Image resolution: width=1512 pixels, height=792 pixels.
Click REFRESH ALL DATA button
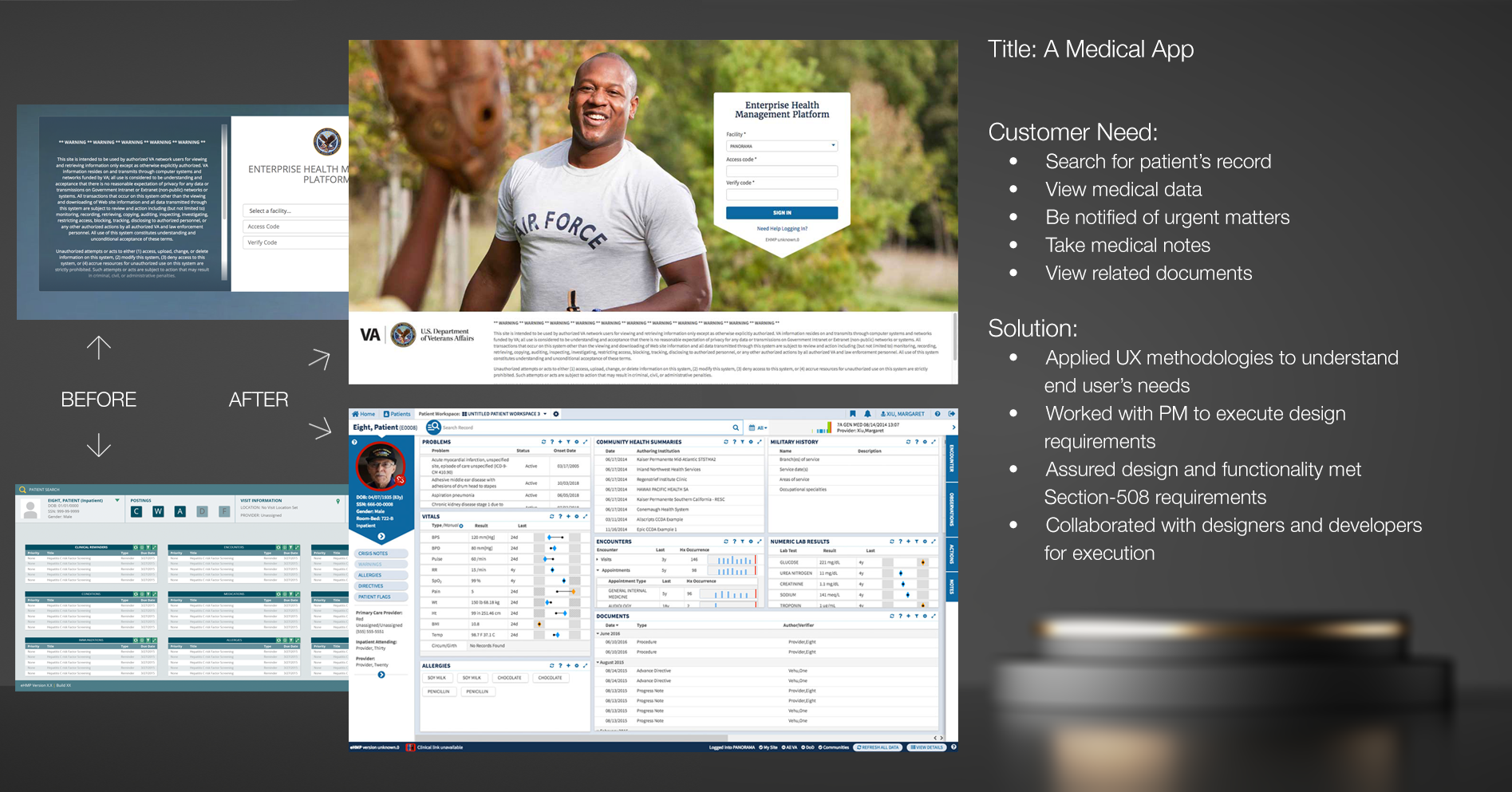click(878, 747)
